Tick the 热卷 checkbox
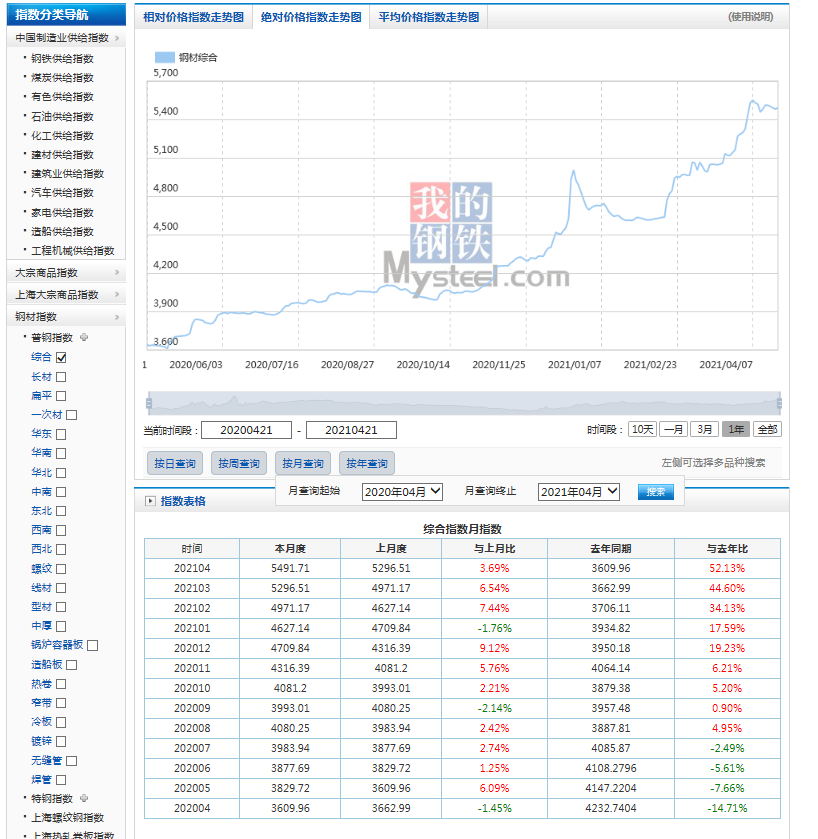The width and height of the screenshot is (818, 839). tap(61, 684)
